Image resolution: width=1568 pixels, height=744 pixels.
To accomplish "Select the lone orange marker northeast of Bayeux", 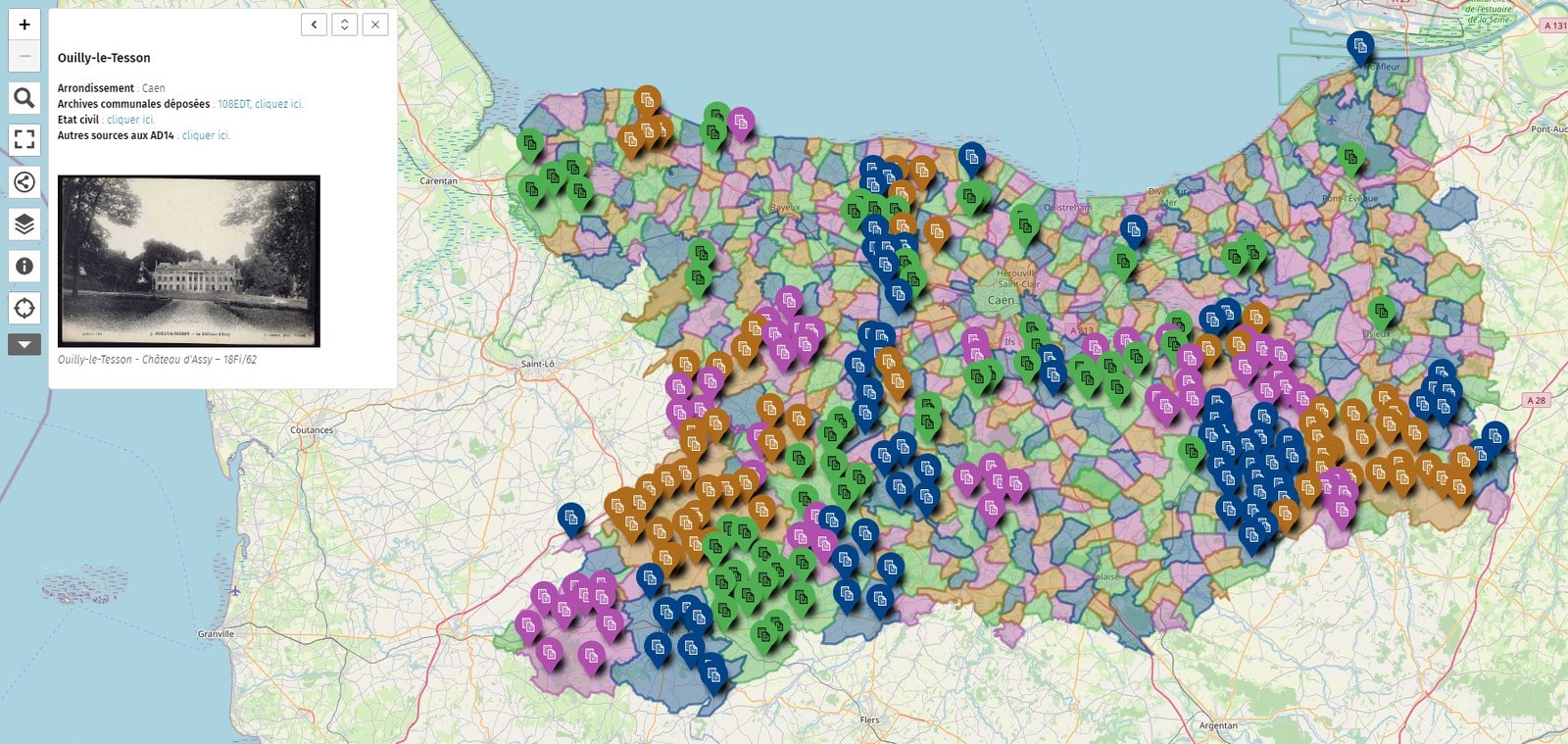I will [x=937, y=234].
